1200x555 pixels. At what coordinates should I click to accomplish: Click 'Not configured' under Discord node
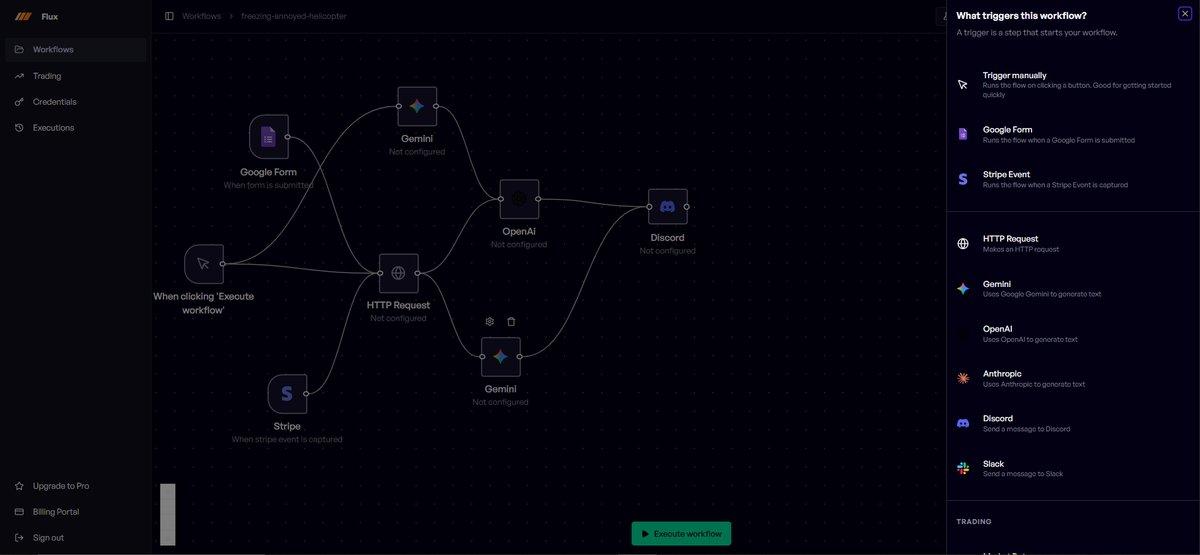tap(668, 251)
